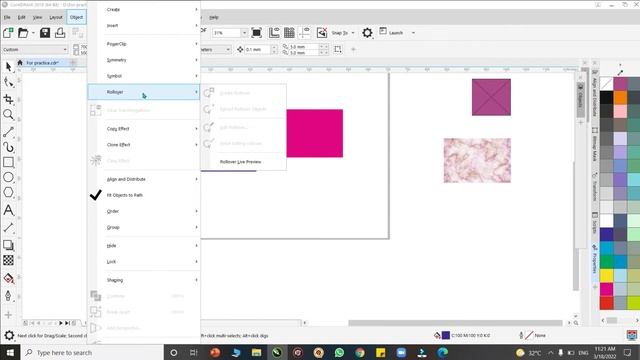
Task: Toggle Show rulers icon
Action: pyautogui.click(x=274, y=33)
